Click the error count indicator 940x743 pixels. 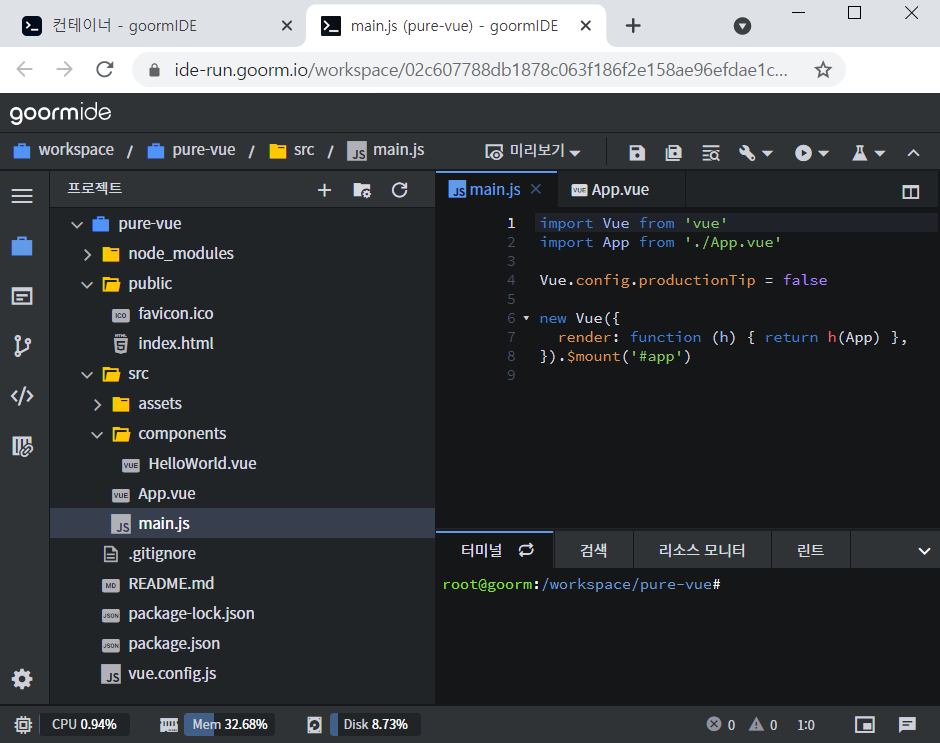point(721,724)
